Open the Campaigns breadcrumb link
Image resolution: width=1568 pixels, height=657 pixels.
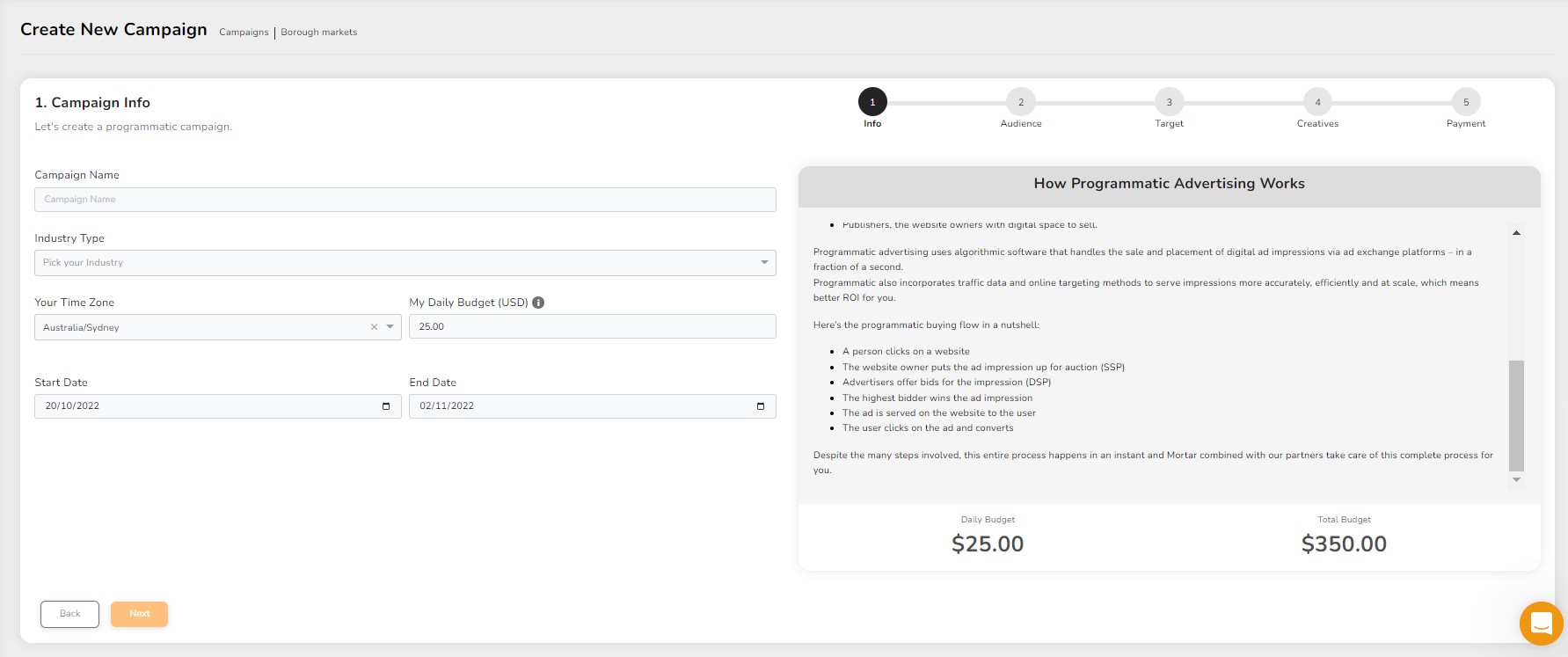(244, 33)
